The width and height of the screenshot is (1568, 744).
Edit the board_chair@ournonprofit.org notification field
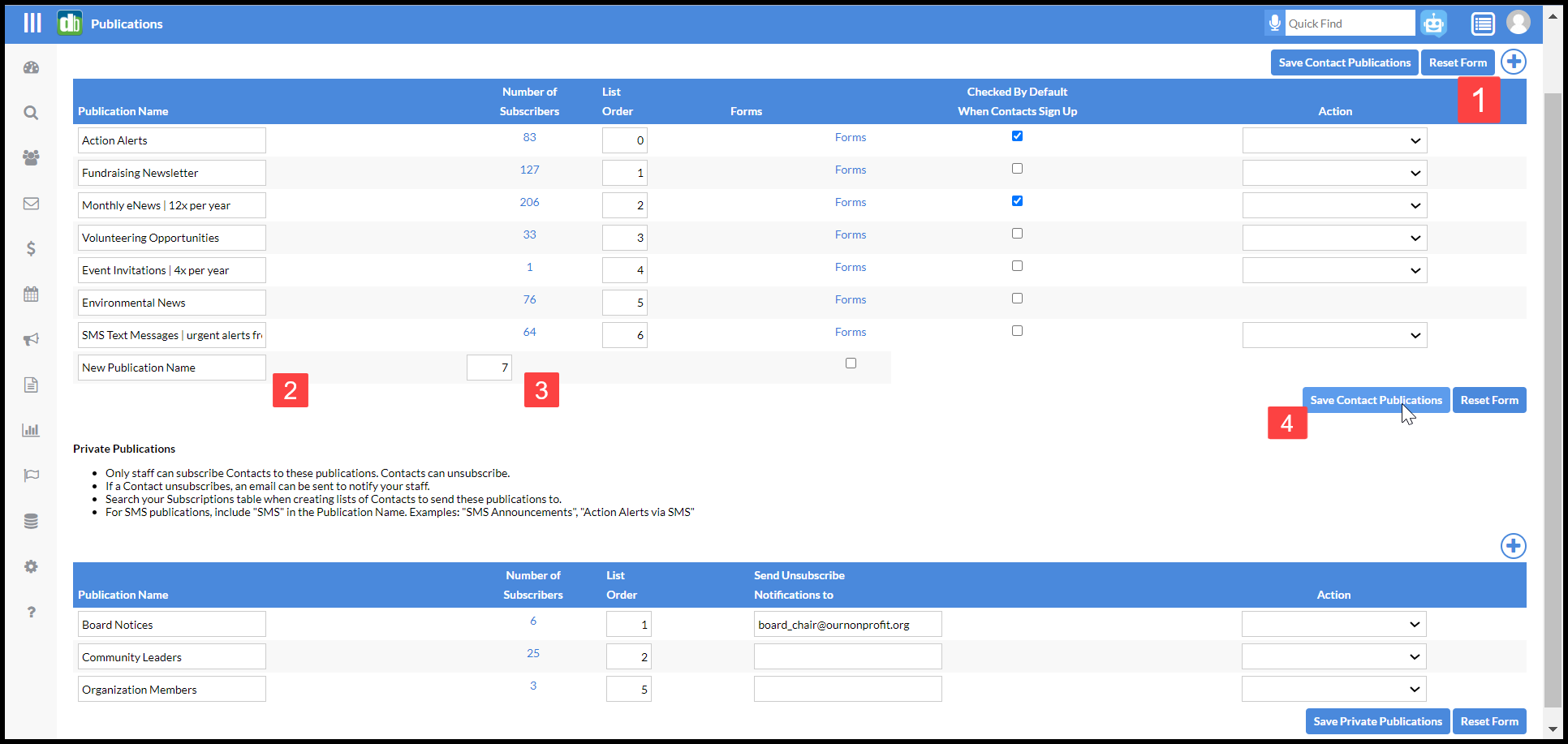[848, 624]
